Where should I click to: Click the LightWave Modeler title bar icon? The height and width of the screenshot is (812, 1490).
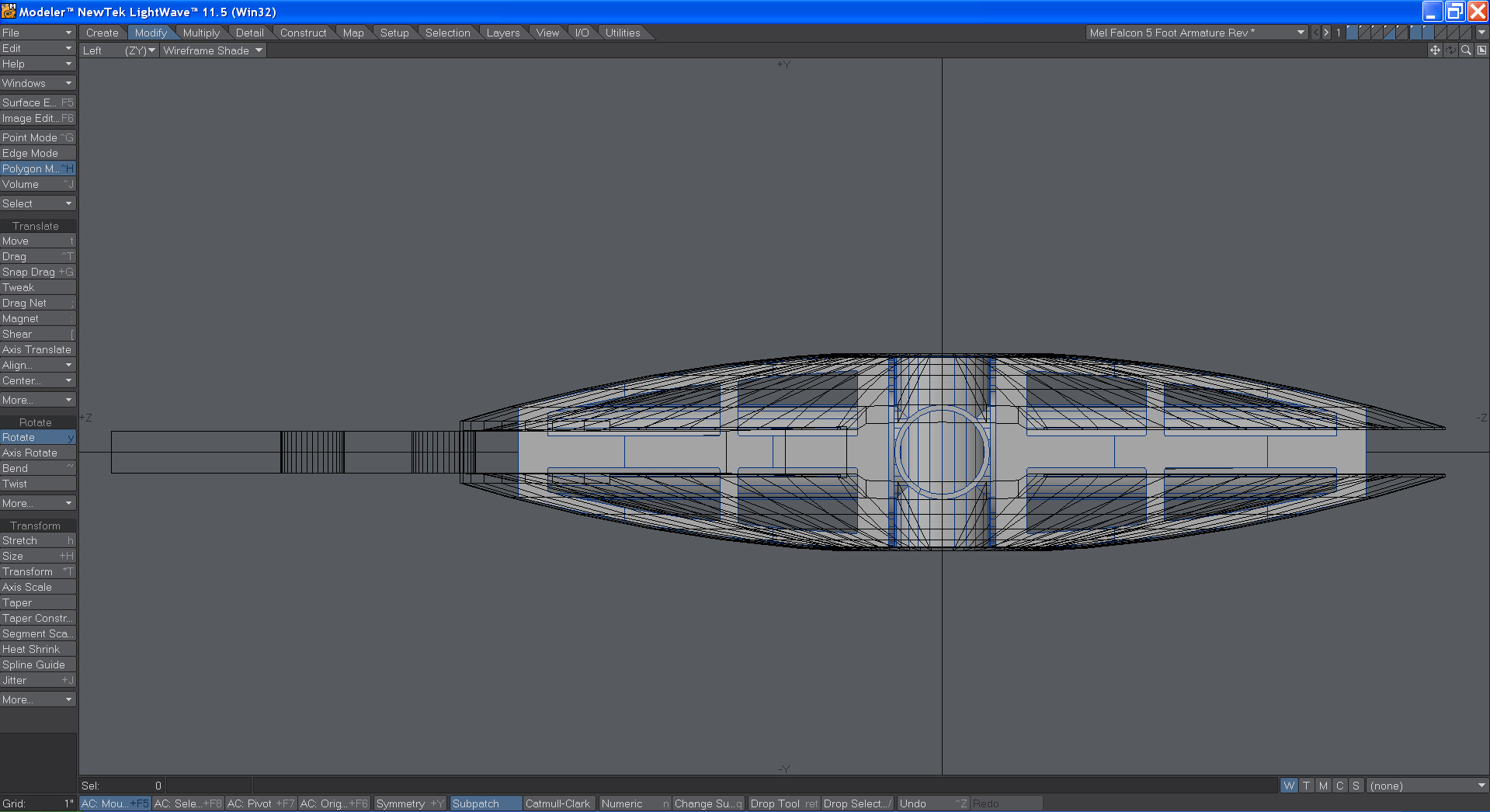(x=9, y=12)
